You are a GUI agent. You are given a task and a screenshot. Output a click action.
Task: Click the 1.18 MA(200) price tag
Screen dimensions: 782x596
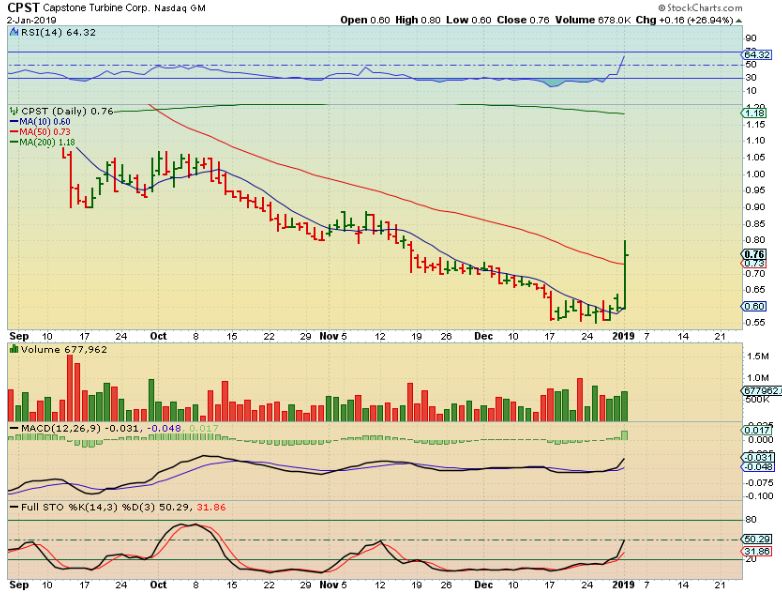(x=754, y=113)
